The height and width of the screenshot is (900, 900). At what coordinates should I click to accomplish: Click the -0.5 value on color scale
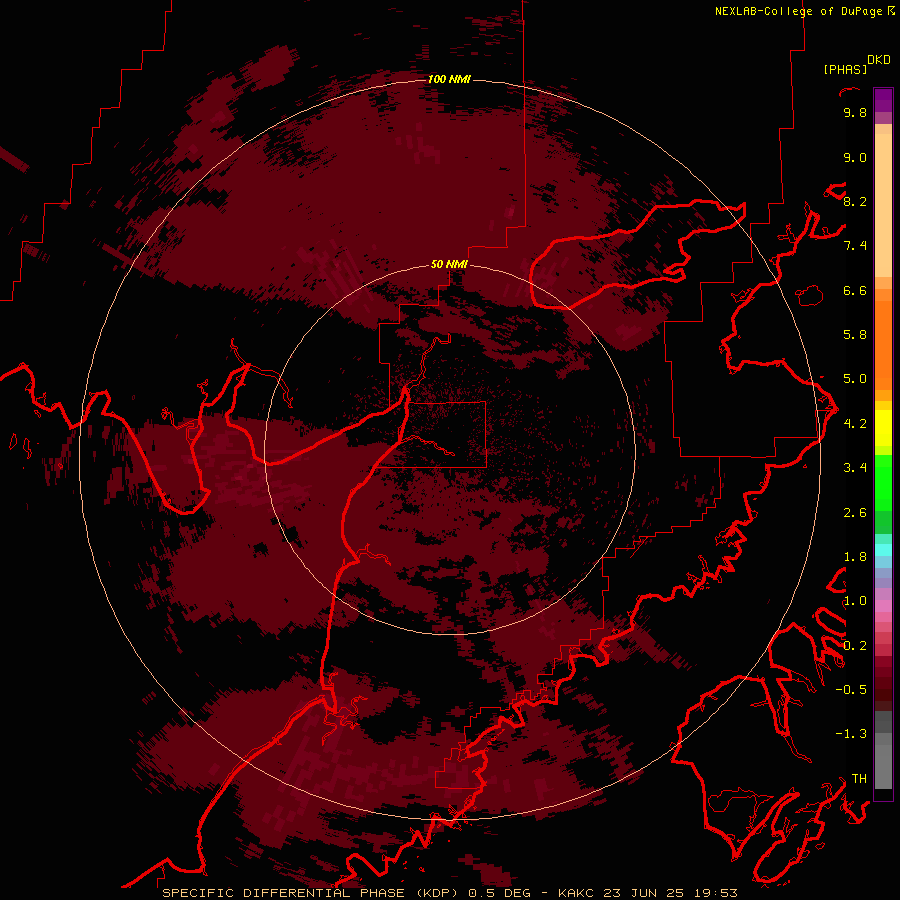[x=851, y=690]
